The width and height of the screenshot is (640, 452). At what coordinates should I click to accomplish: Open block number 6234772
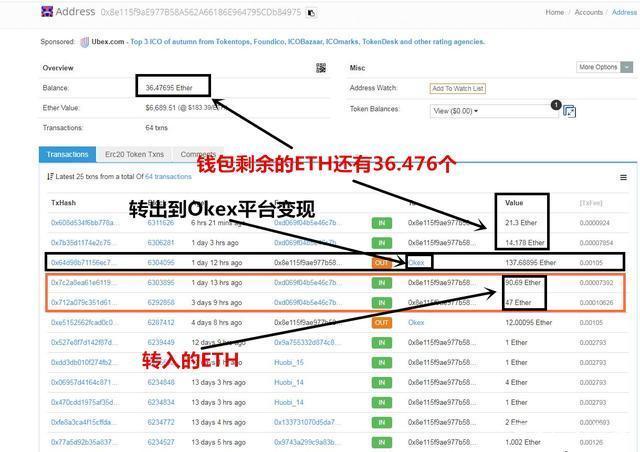160,422
